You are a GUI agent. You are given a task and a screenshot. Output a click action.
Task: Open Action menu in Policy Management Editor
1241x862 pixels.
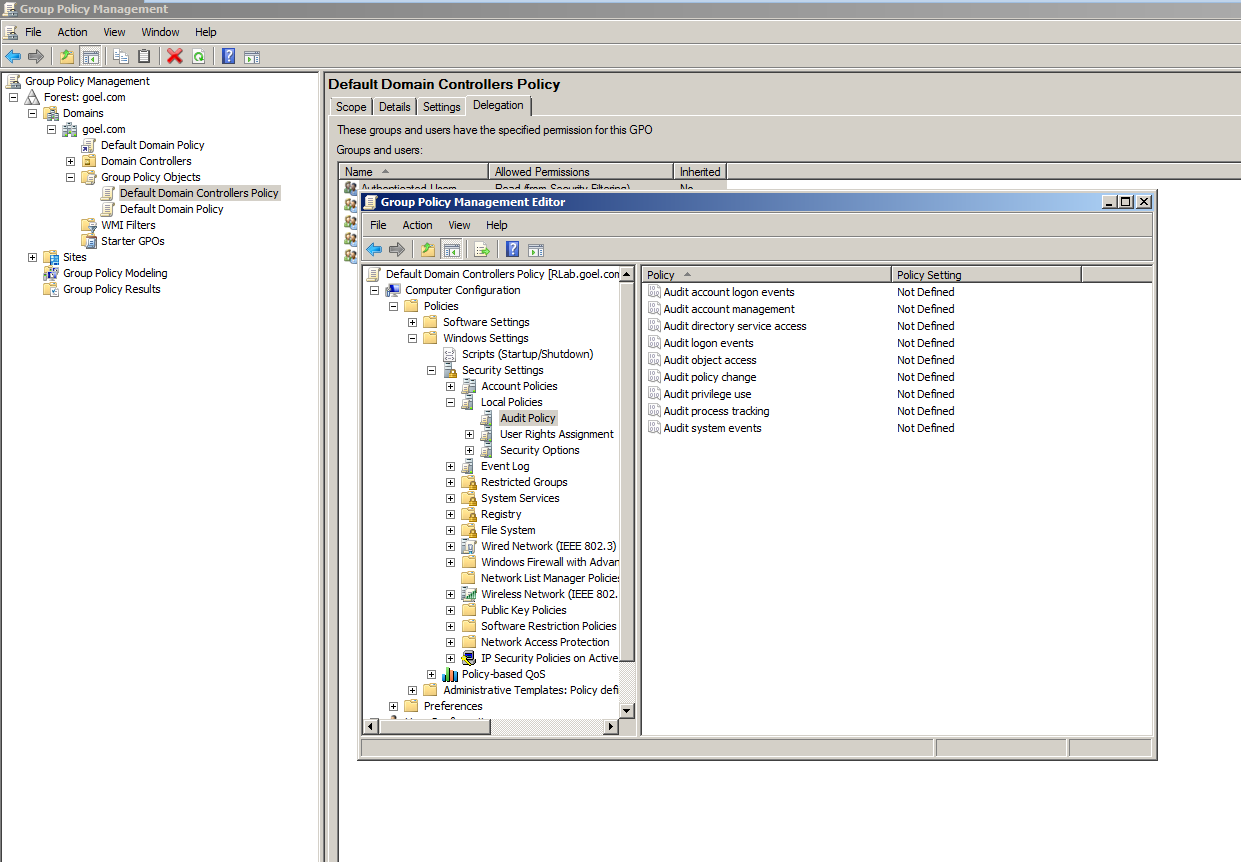tap(417, 225)
